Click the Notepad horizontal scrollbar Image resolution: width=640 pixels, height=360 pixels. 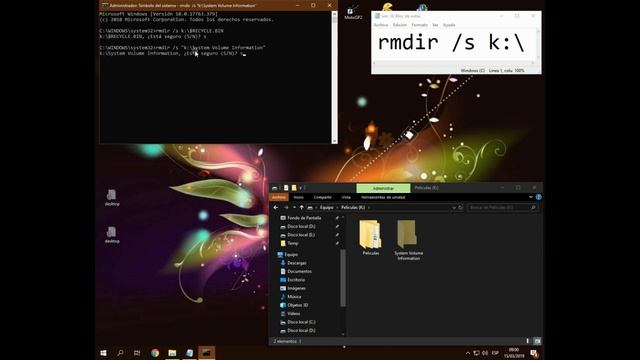tap(454, 63)
